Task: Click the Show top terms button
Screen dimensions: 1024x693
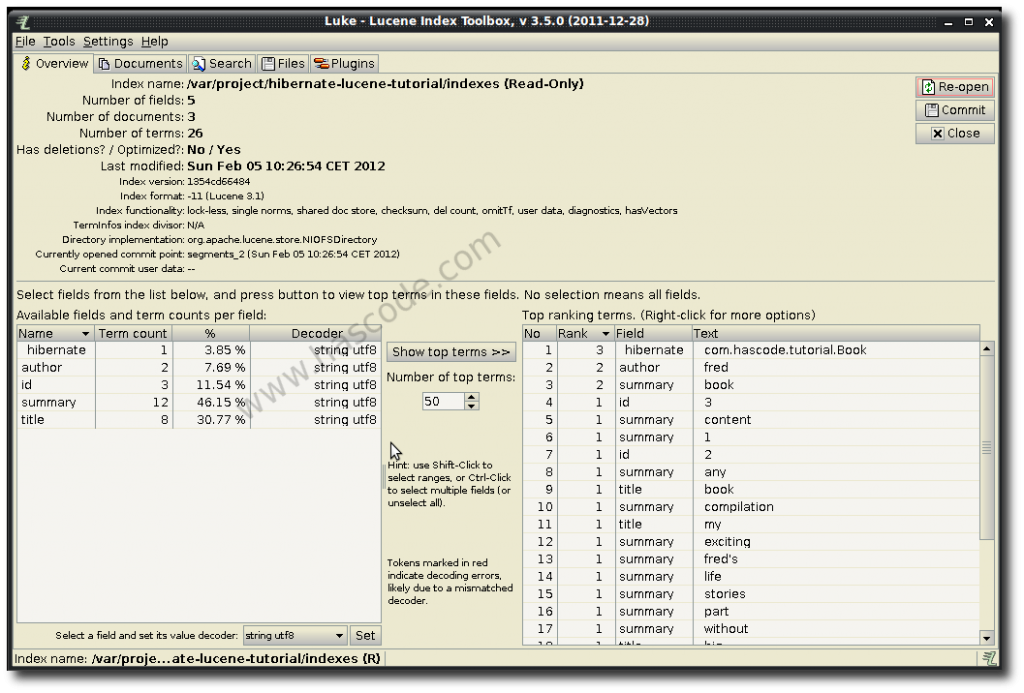Action: click(451, 352)
